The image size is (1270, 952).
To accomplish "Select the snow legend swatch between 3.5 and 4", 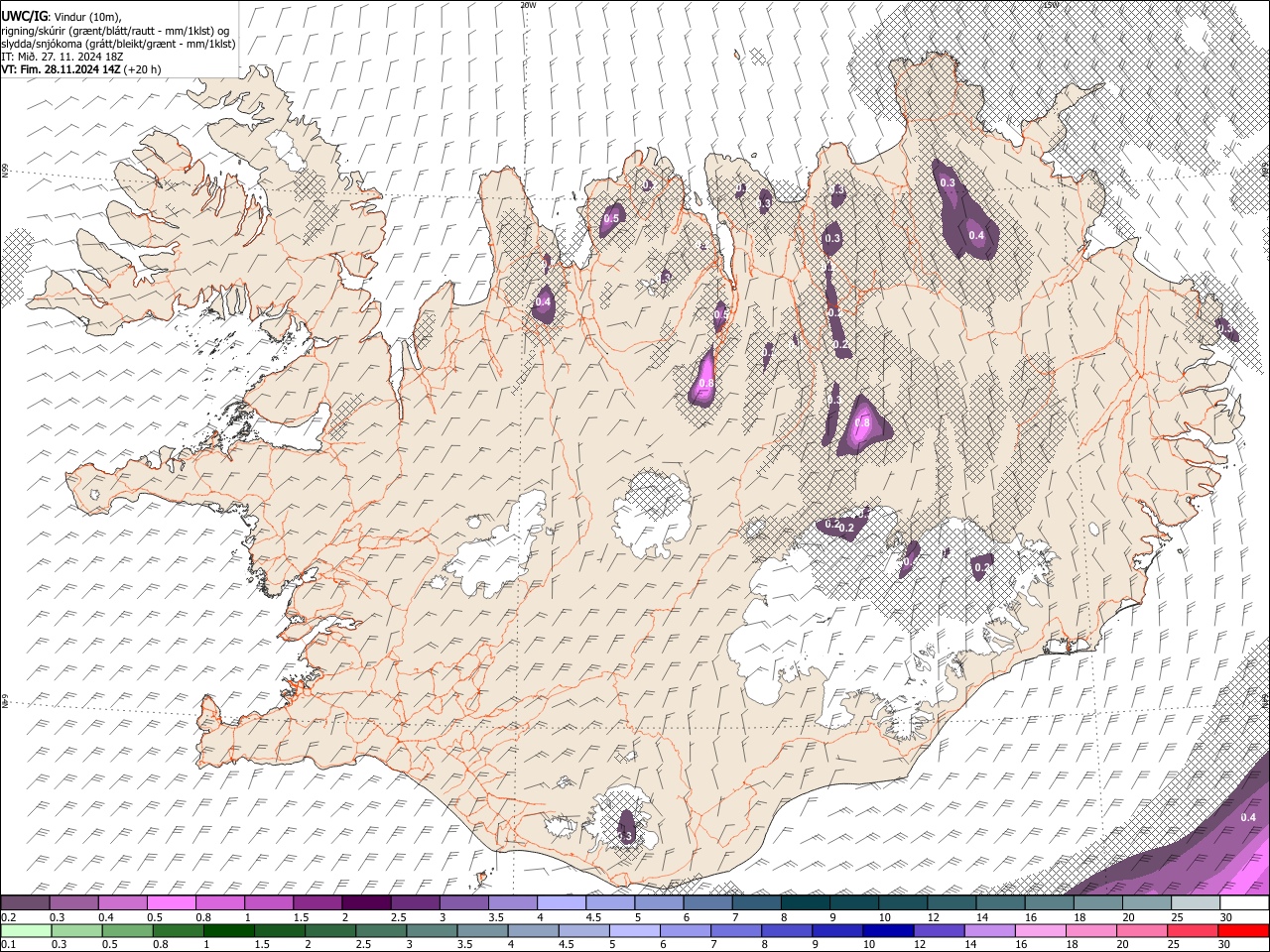I will [x=513, y=903].
